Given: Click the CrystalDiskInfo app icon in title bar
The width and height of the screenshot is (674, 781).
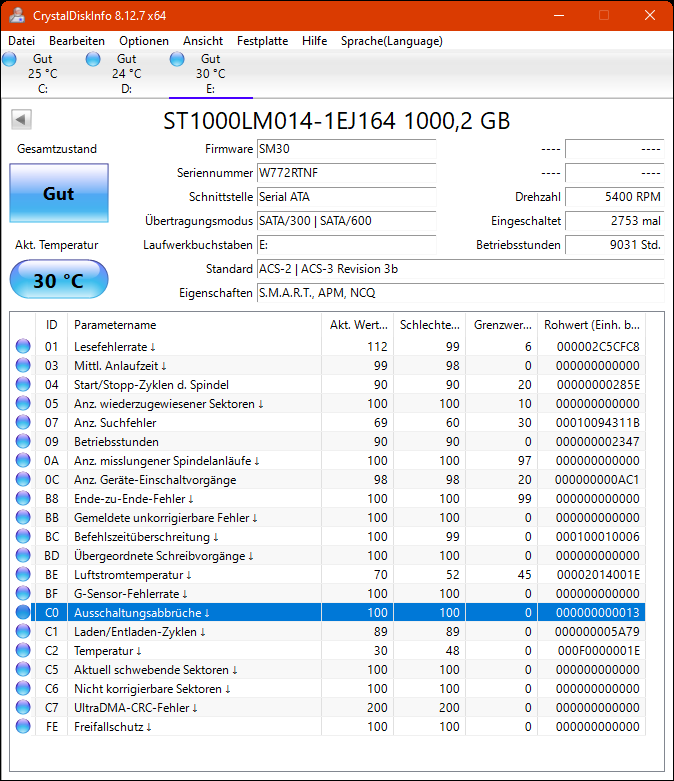Looking at the screenshot, I should click(x=17, y=15).
